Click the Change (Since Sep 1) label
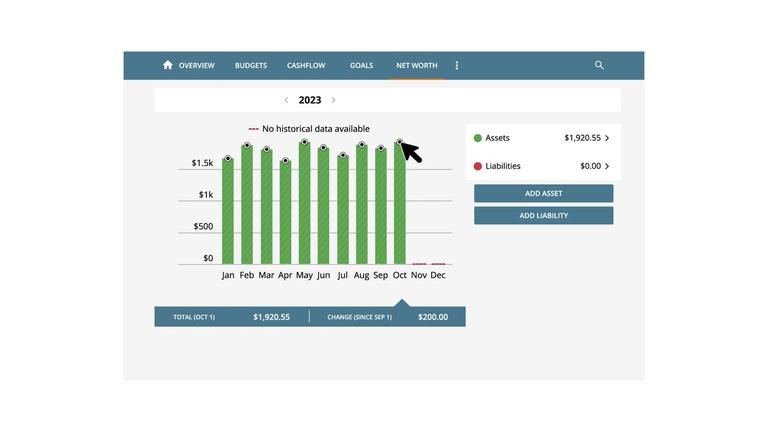768x432 pixels. coord(360,317)
